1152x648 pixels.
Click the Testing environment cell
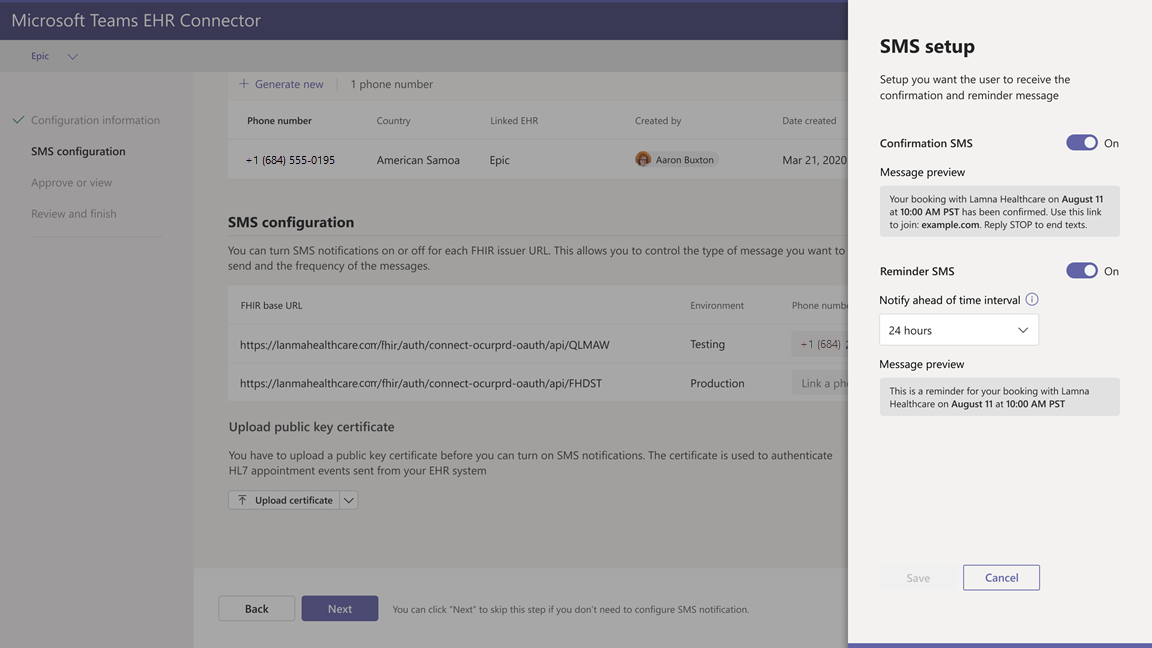coord(708,344)
